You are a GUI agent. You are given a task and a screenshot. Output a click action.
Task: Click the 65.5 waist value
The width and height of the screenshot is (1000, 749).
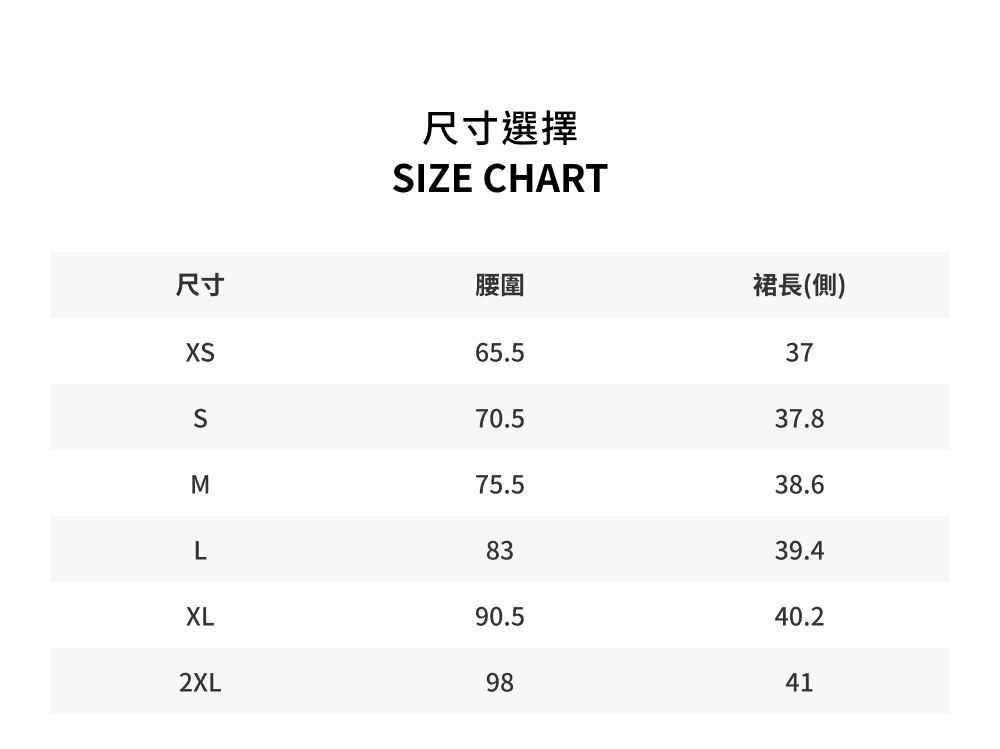point(499,352)
